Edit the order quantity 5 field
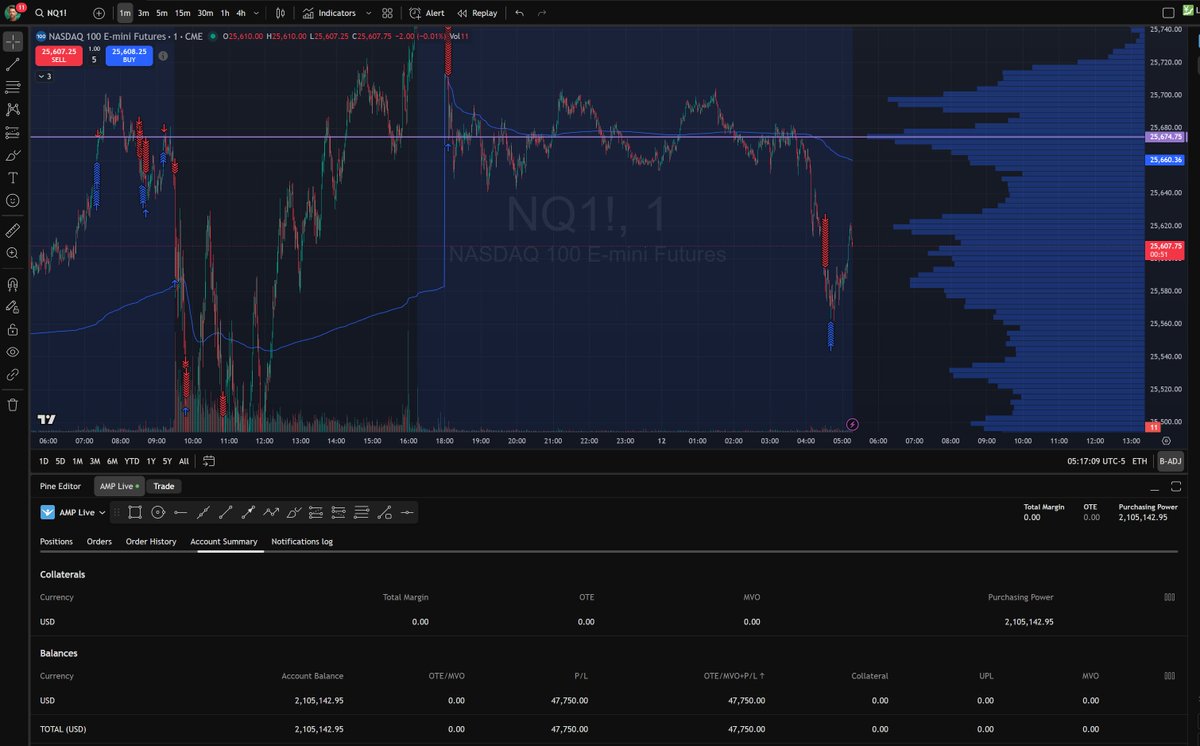Viewport: 1200px width, 746px height. click(x=93, y=59)
